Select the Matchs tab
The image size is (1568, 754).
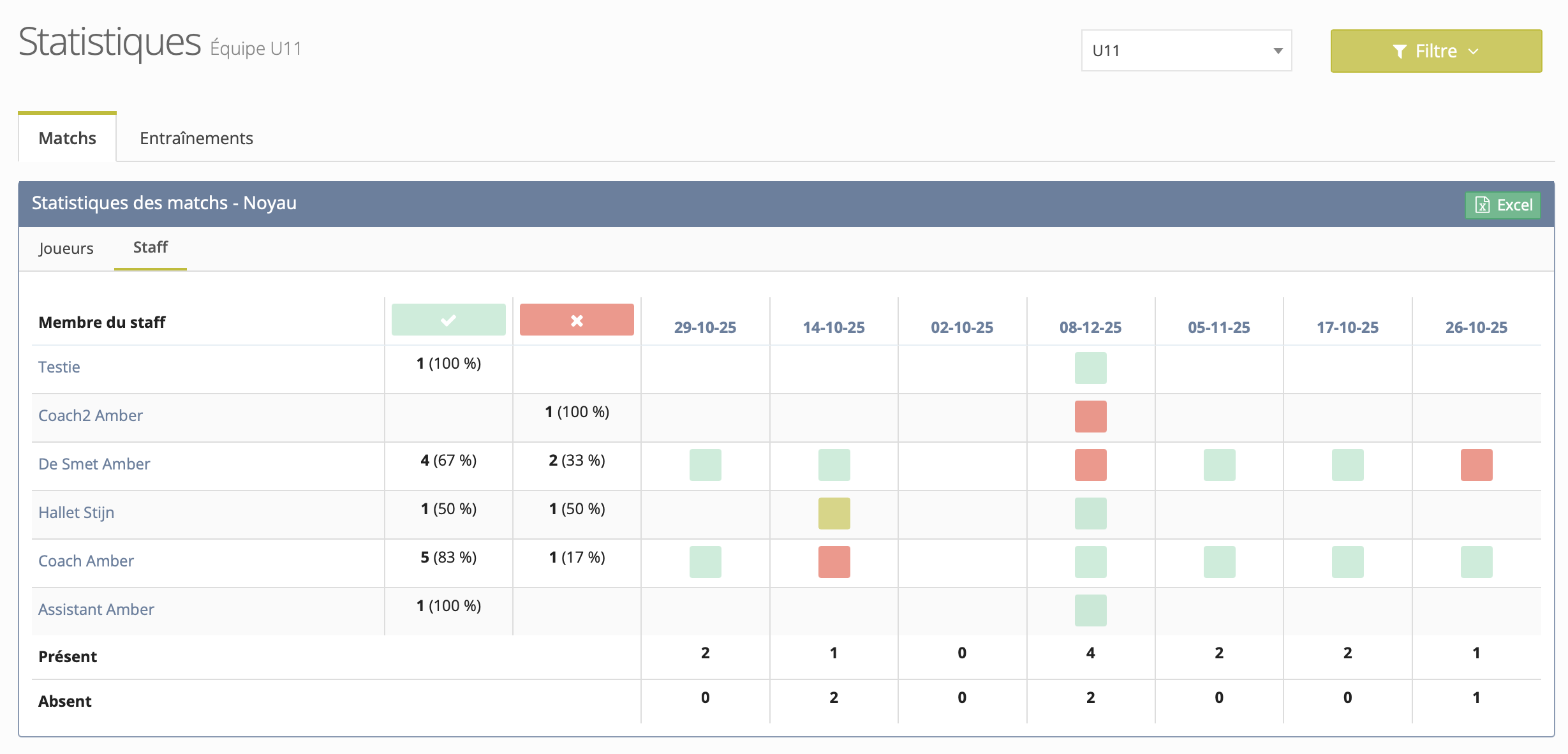(67, 138)
